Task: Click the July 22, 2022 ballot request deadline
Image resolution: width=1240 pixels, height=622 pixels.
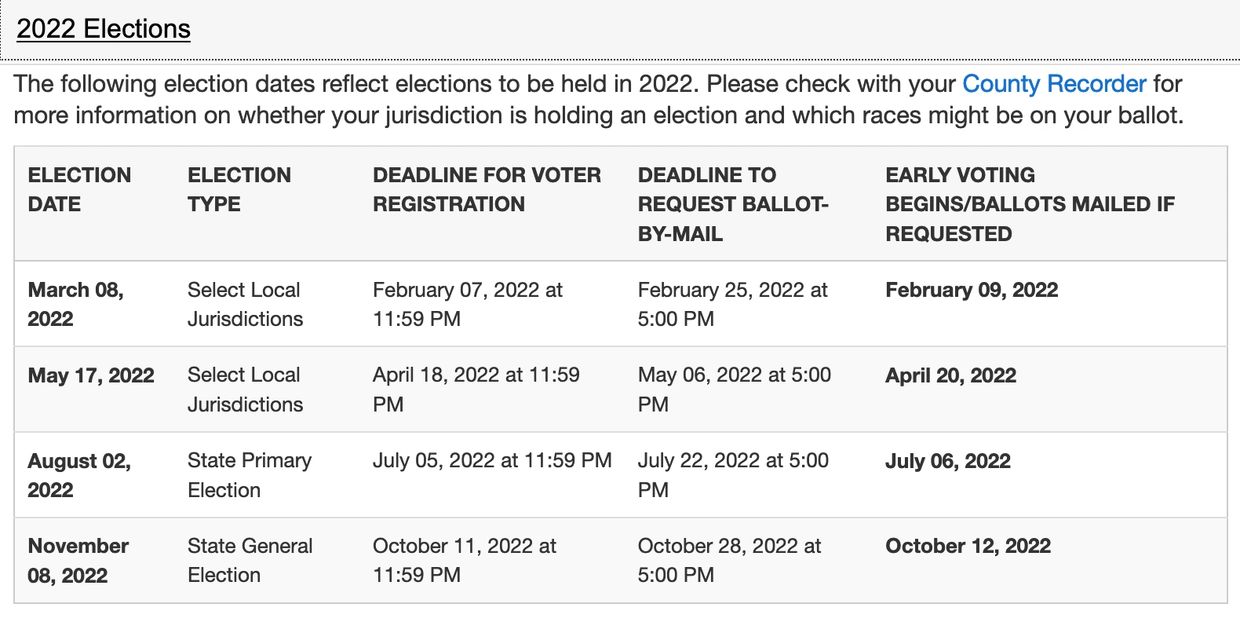Action: tap(733, 475)
